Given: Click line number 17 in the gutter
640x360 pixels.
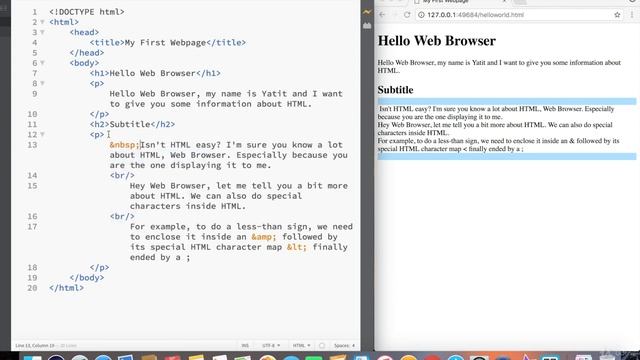Looking at the screenshot, I should [32, 227].
